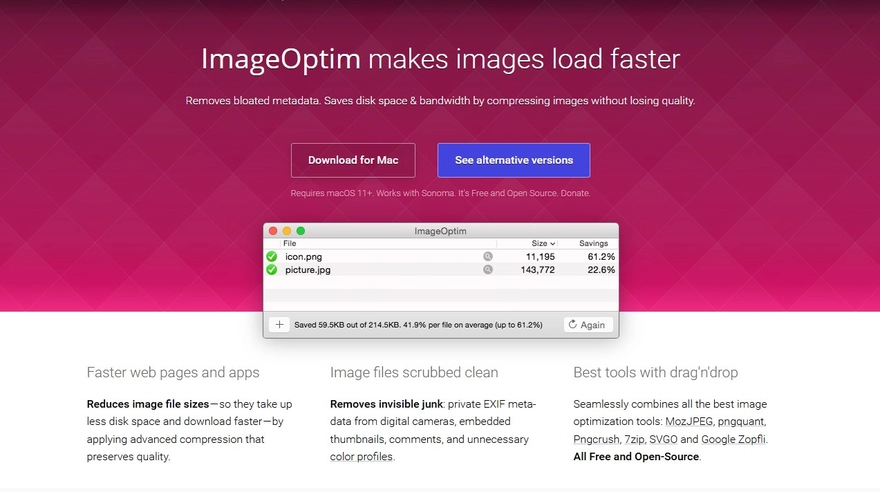880x492 pixels.
Task: Click the Again refresh button
Action: (x=586, y=325)
